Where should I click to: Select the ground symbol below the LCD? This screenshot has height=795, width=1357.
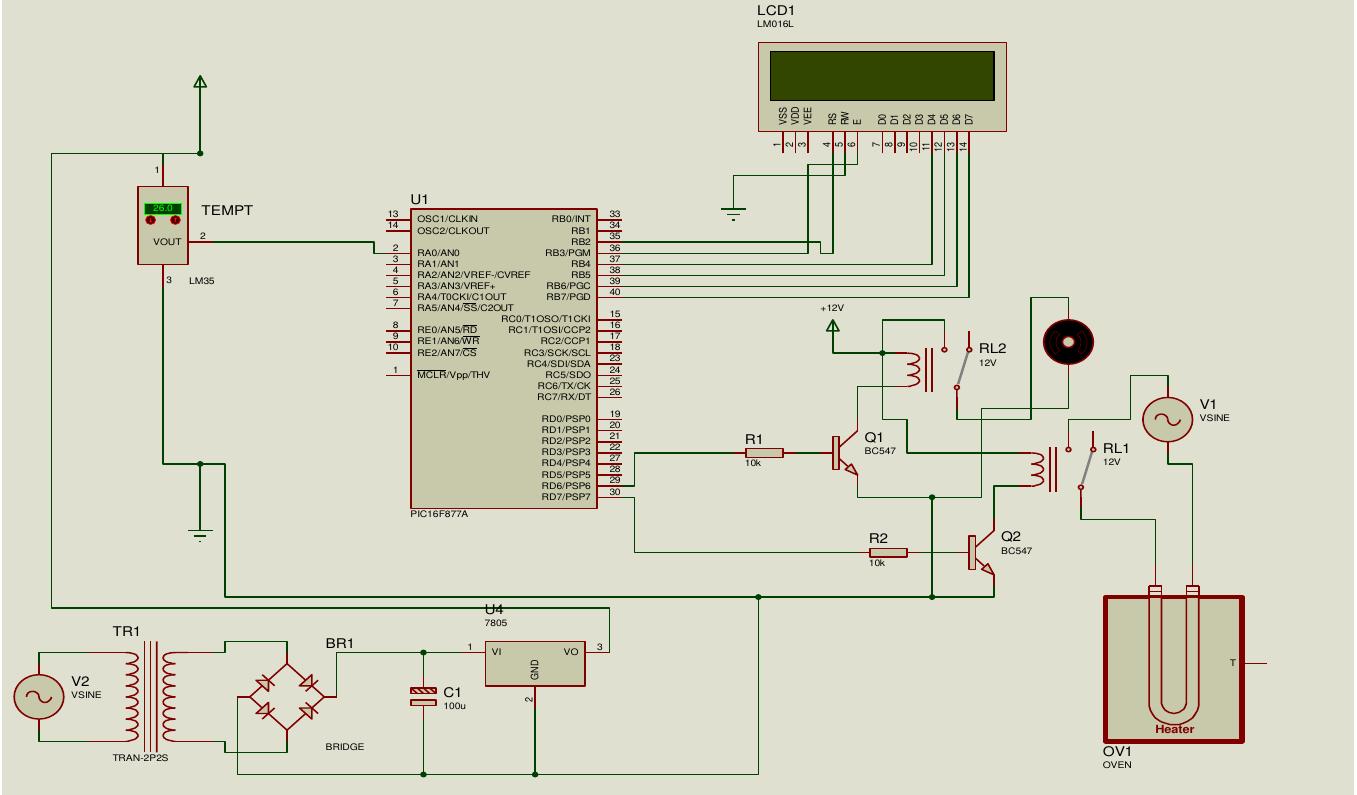tap(733, 214)
